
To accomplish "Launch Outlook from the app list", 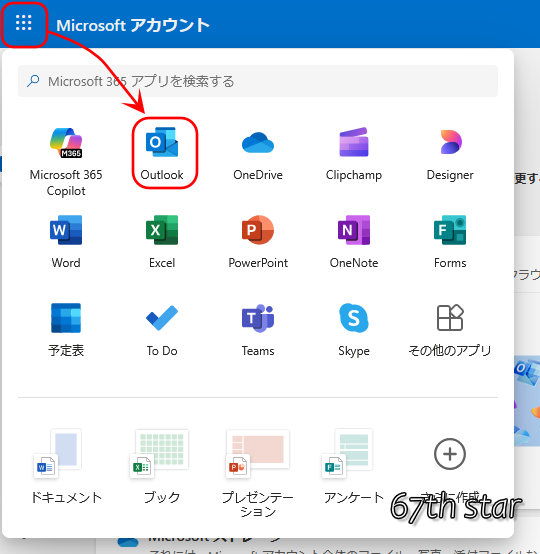I will tap(162, 154).
